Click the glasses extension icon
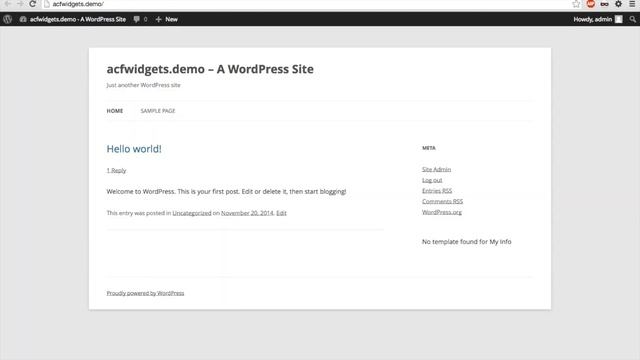The height and width of the screenshot is (360, 640). coord(604,4)
